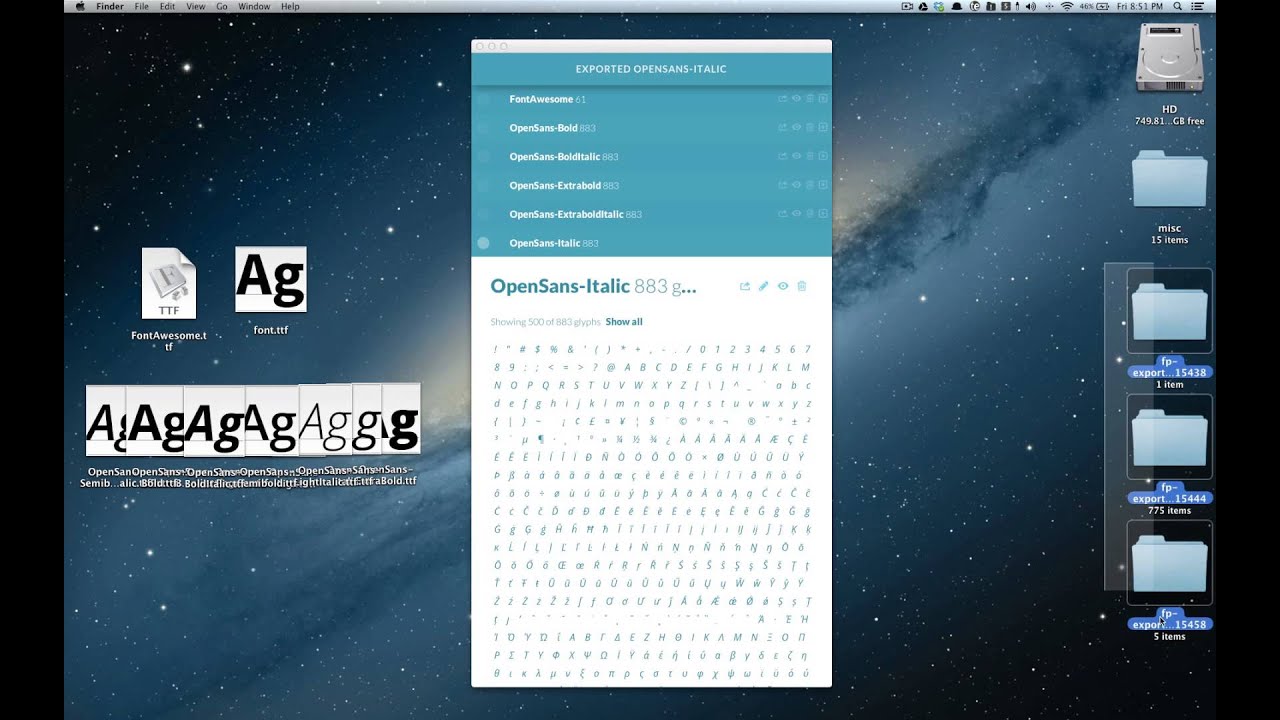Click the @ glyph in the grid
The height and width of the screenshot is (720, 1280).
(611, 367)
